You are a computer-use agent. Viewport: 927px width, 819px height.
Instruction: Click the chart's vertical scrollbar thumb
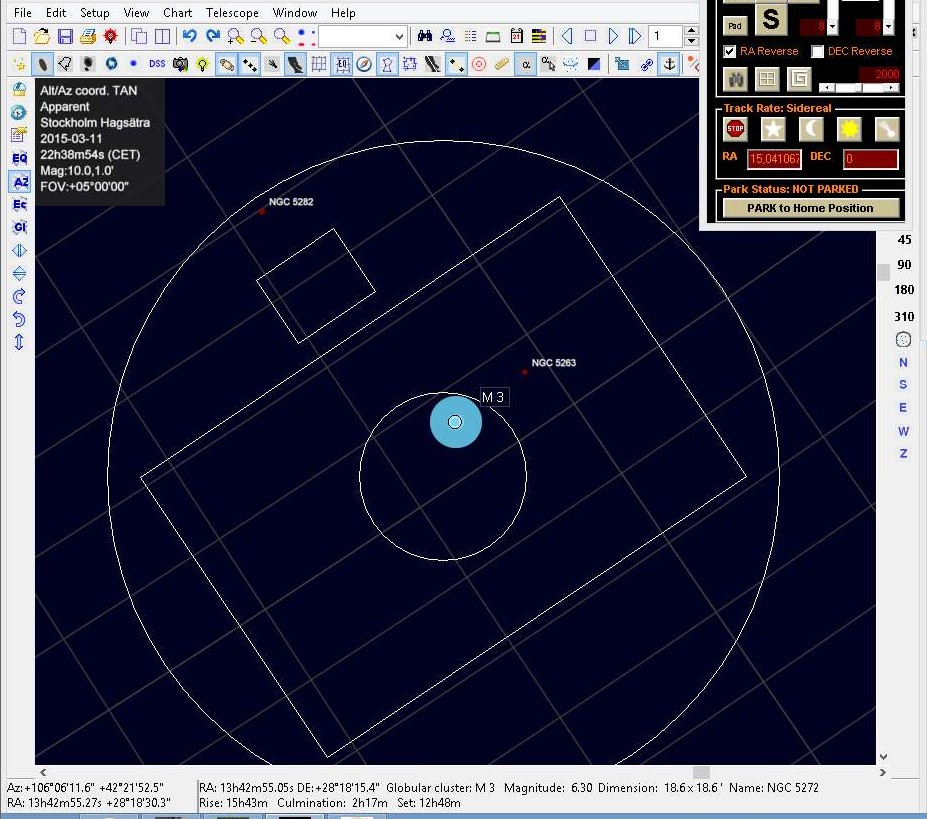[883, 272]
